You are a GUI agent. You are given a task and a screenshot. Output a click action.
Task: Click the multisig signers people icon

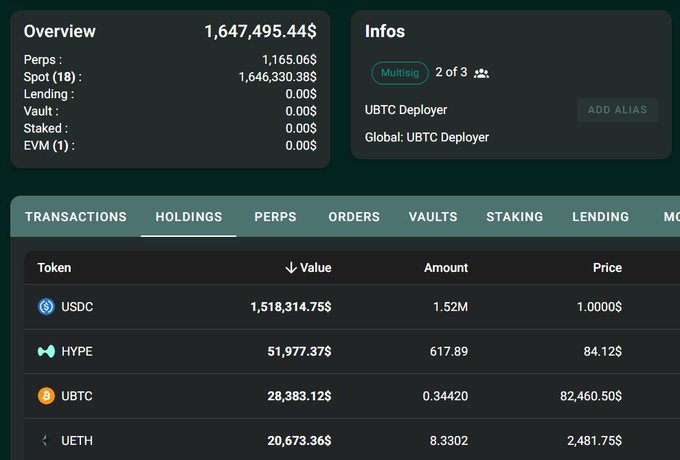[x=481, y=73]
